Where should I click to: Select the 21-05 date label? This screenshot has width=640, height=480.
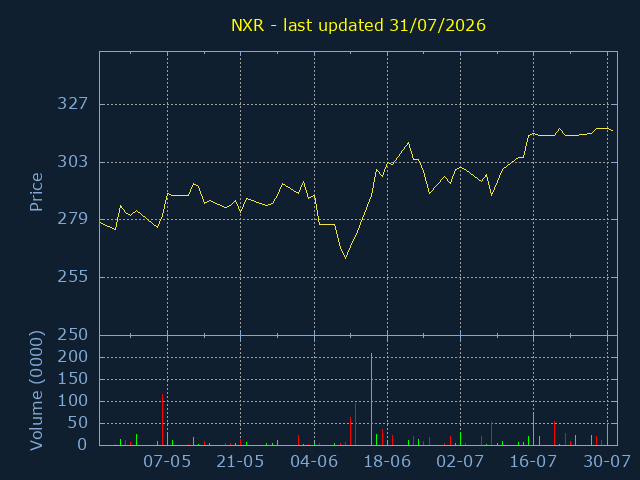[240, 462]
